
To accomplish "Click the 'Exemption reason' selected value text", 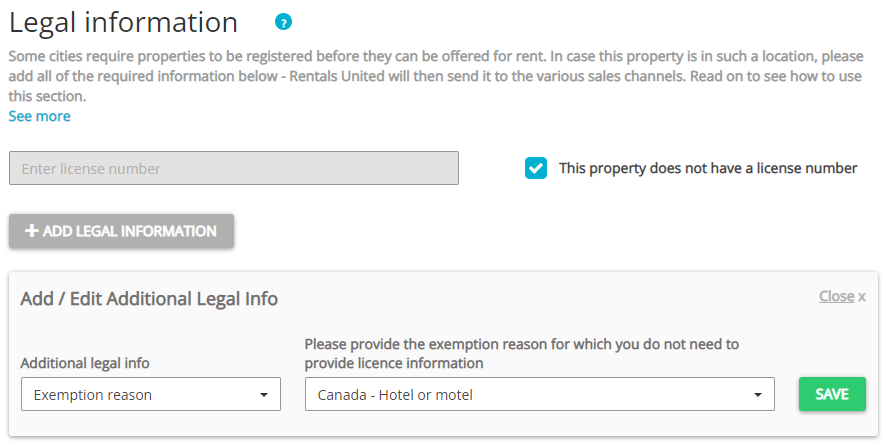I will point(93,395).
